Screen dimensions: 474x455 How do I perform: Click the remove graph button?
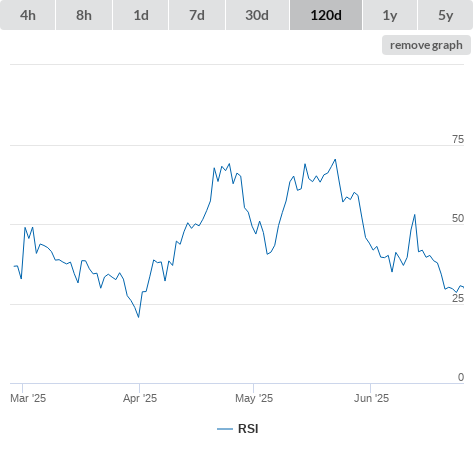426,45
